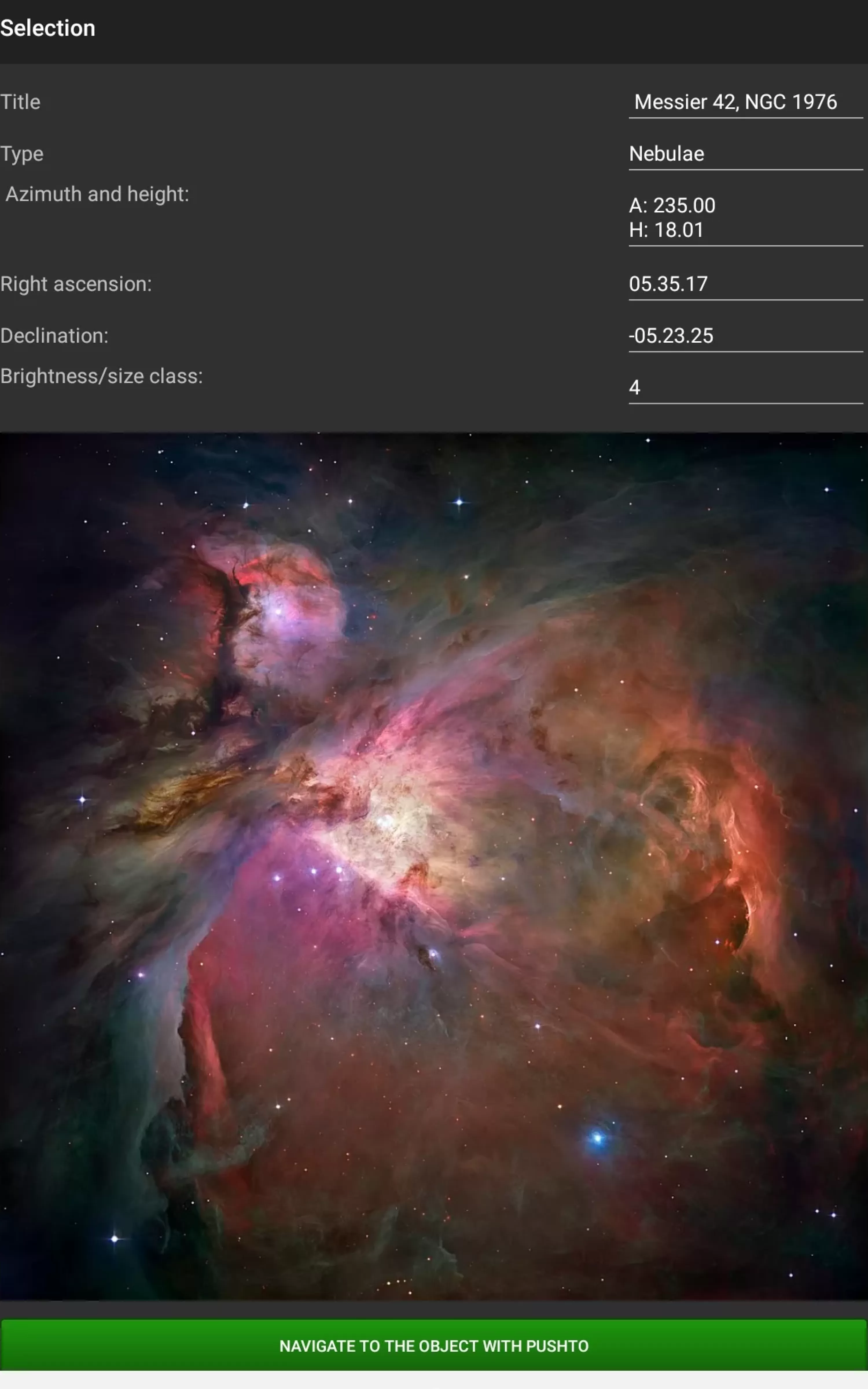The height and width of the screenshot is (1389, 868).
Task: Click the 'Azimuth and height:' label
Action: pyautogui.click(x=97, y=194)
